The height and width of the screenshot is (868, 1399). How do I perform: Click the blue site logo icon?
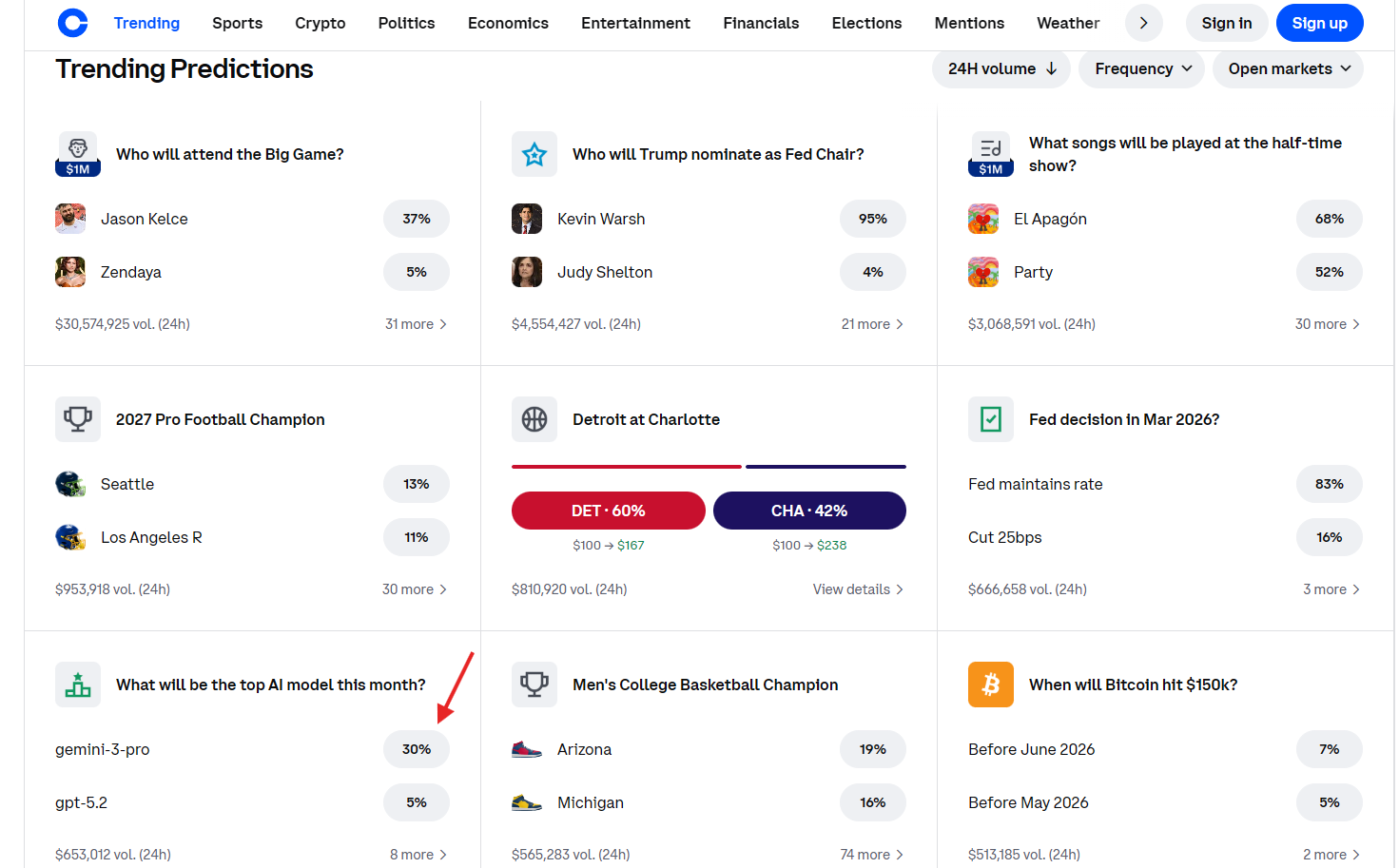tap(72, 23)
